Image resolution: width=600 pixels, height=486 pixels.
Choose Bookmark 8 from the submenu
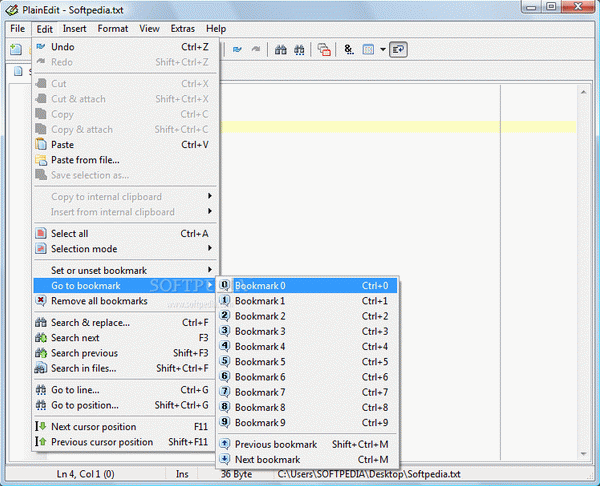coord(308,407)
